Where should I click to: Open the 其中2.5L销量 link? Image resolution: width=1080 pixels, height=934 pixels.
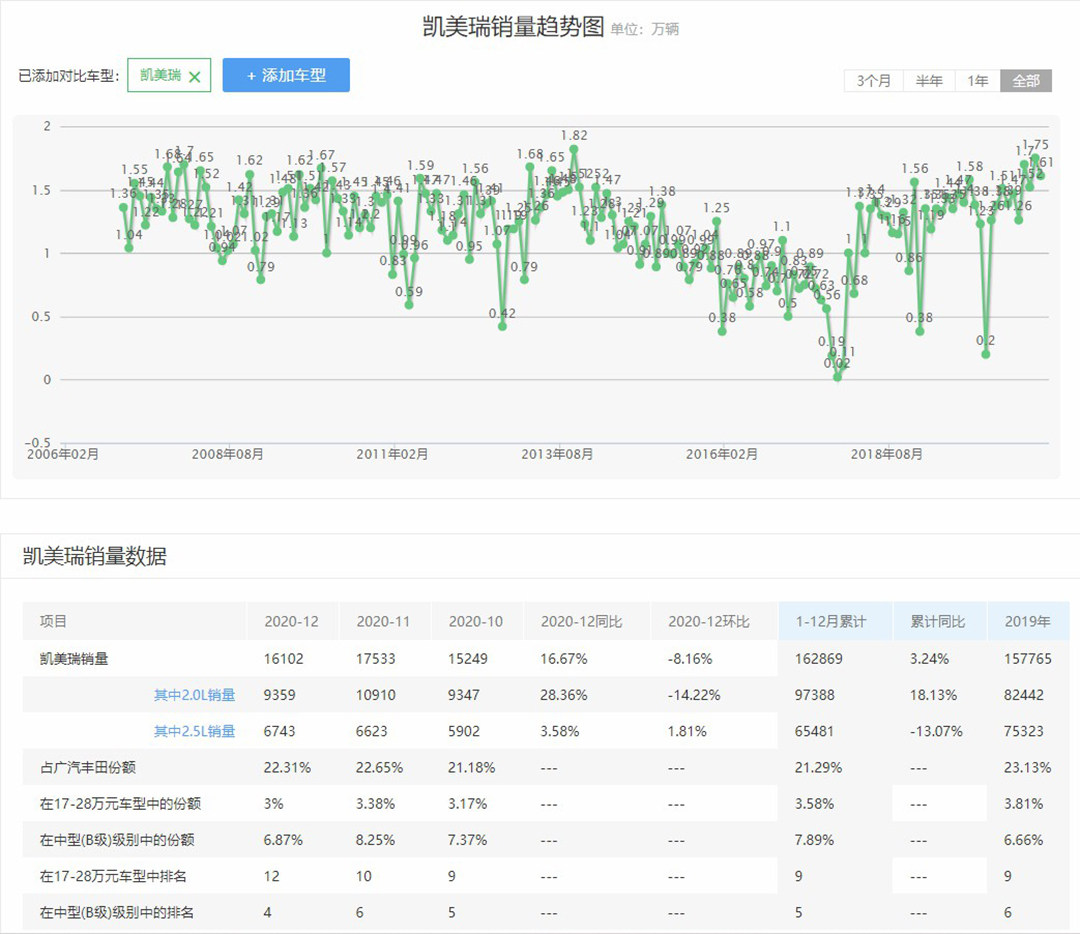(x=194, y=731)
